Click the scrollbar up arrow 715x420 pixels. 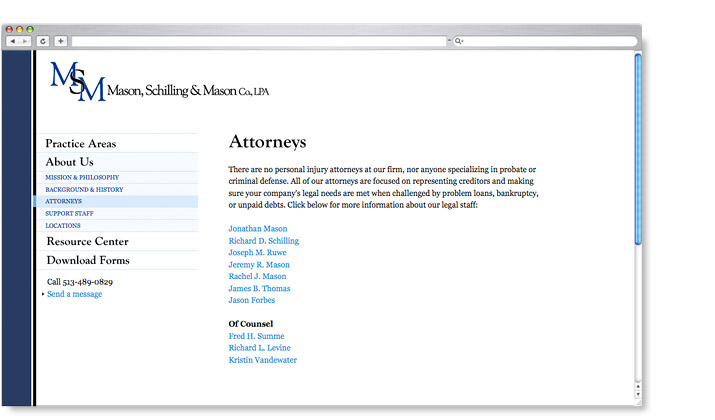[x=638, y=387]
